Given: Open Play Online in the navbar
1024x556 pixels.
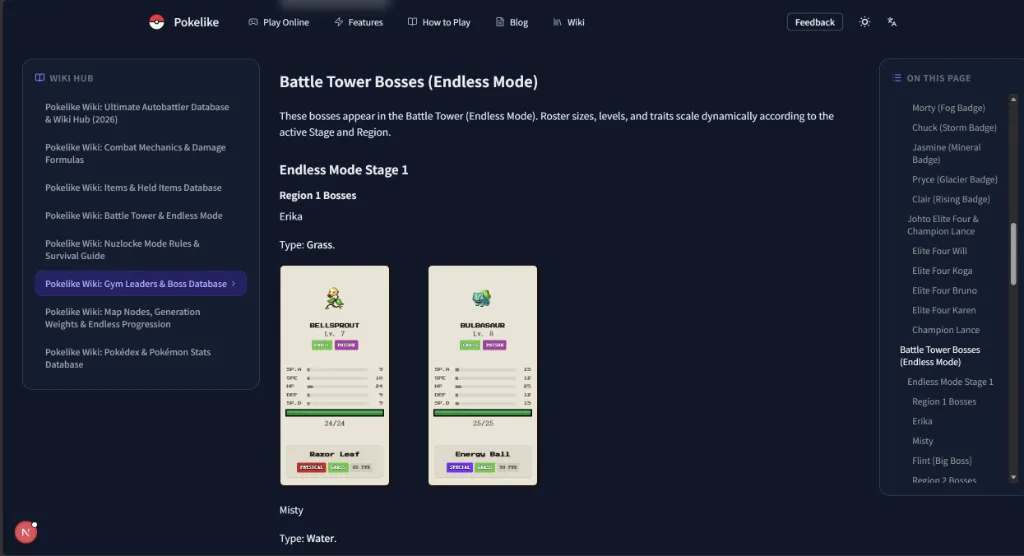Looking at the screenshot, I should click(279, 22).
